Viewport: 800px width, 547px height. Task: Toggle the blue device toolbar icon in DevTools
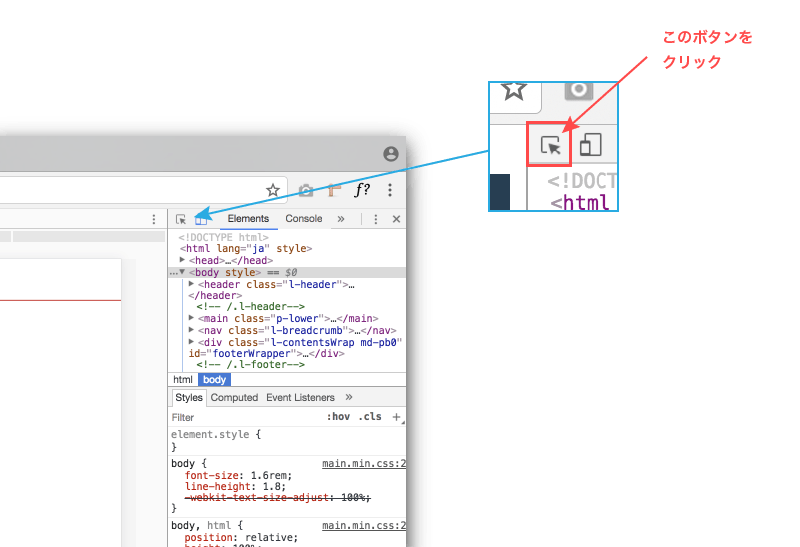pos(201,219)
